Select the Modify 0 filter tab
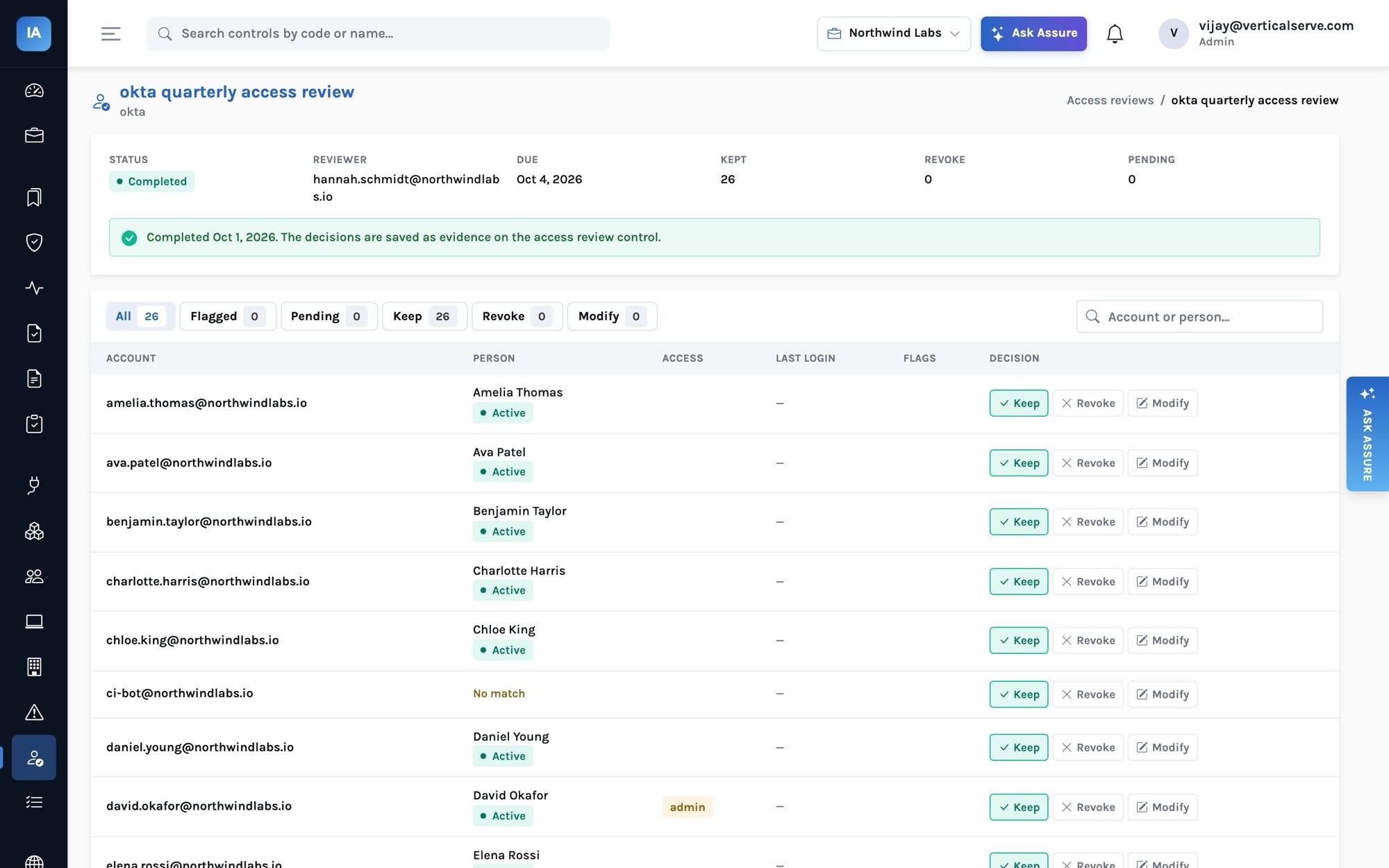The width and height of the screenshot is (1389, 868). 612,317
